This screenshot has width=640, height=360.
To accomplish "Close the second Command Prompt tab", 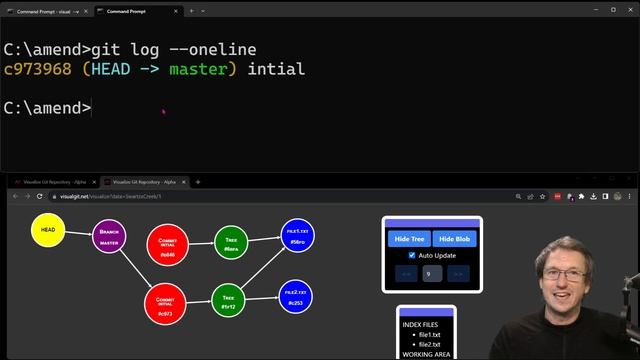I will (x=176, y=11).
